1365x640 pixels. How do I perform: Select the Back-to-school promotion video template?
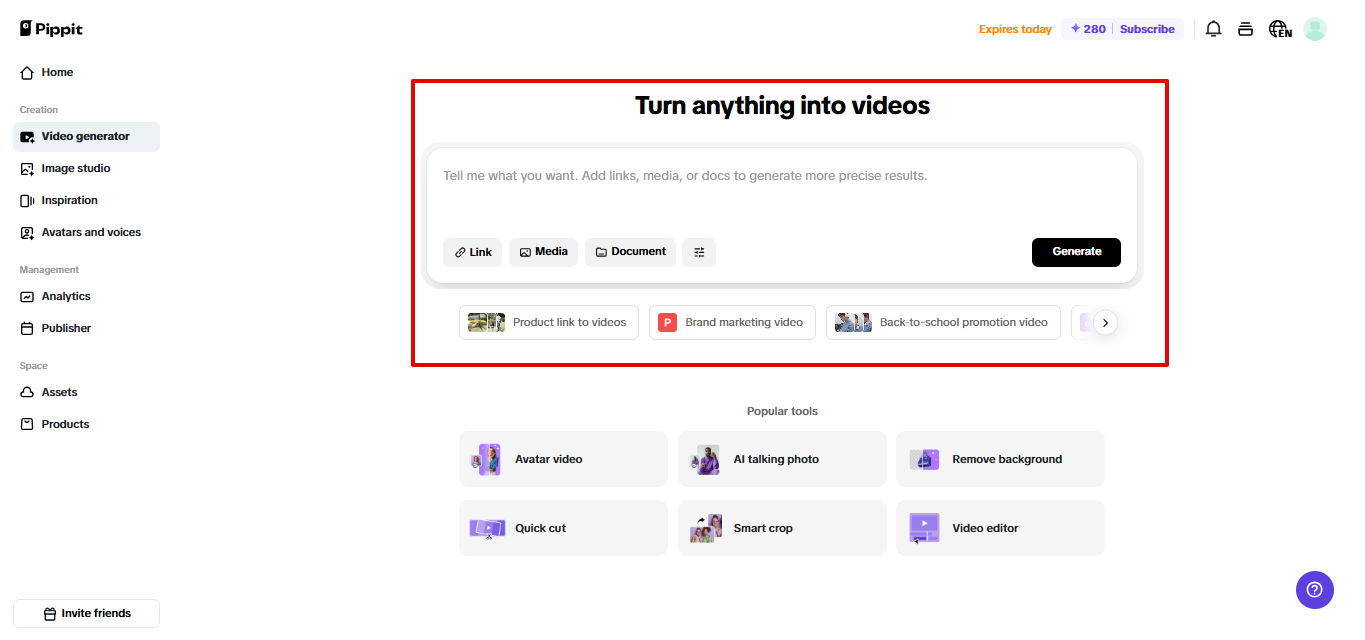coord(942,322)
